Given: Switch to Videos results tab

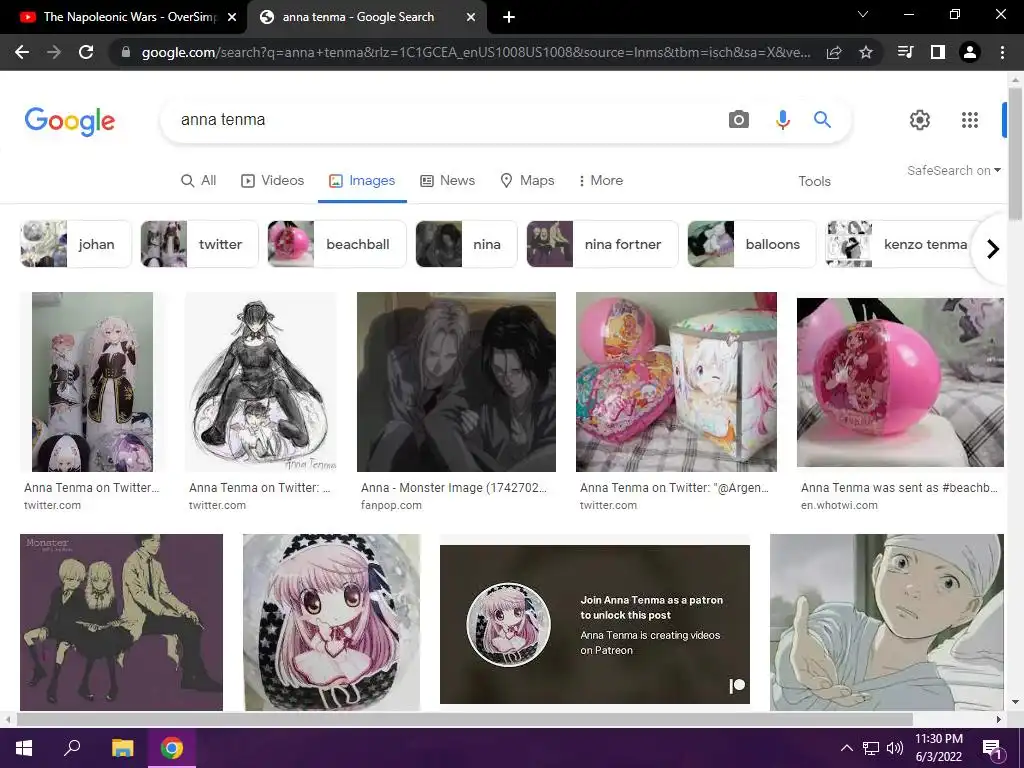Looking at the screenshot, I should click(272, 180).
